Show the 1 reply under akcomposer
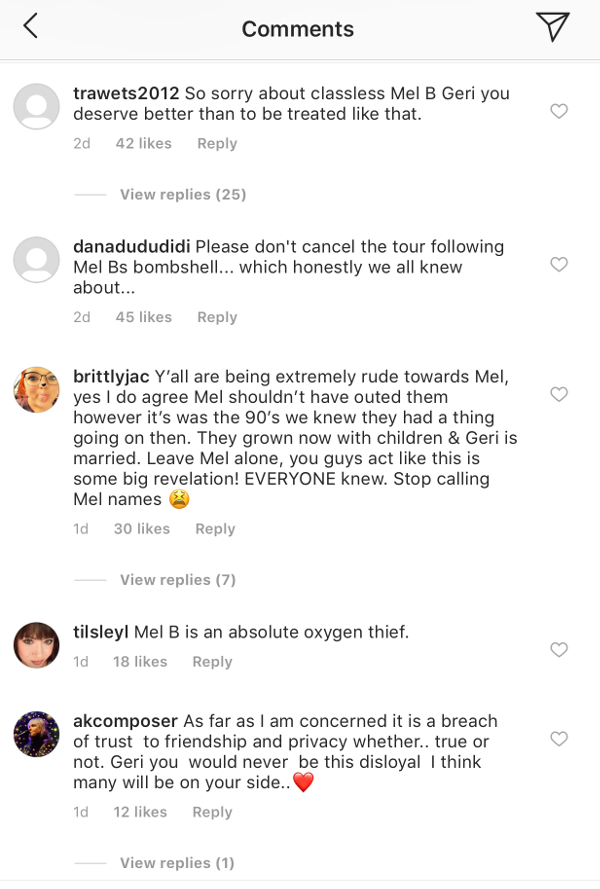The image size is (600, 889). tap(177, 862)
